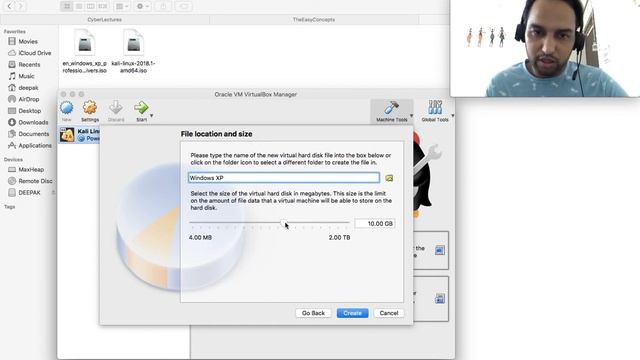This screenshot has width=640, height=360.
Task: Open AirDrop in Finder sidebar
Action: tap(29, 99)
